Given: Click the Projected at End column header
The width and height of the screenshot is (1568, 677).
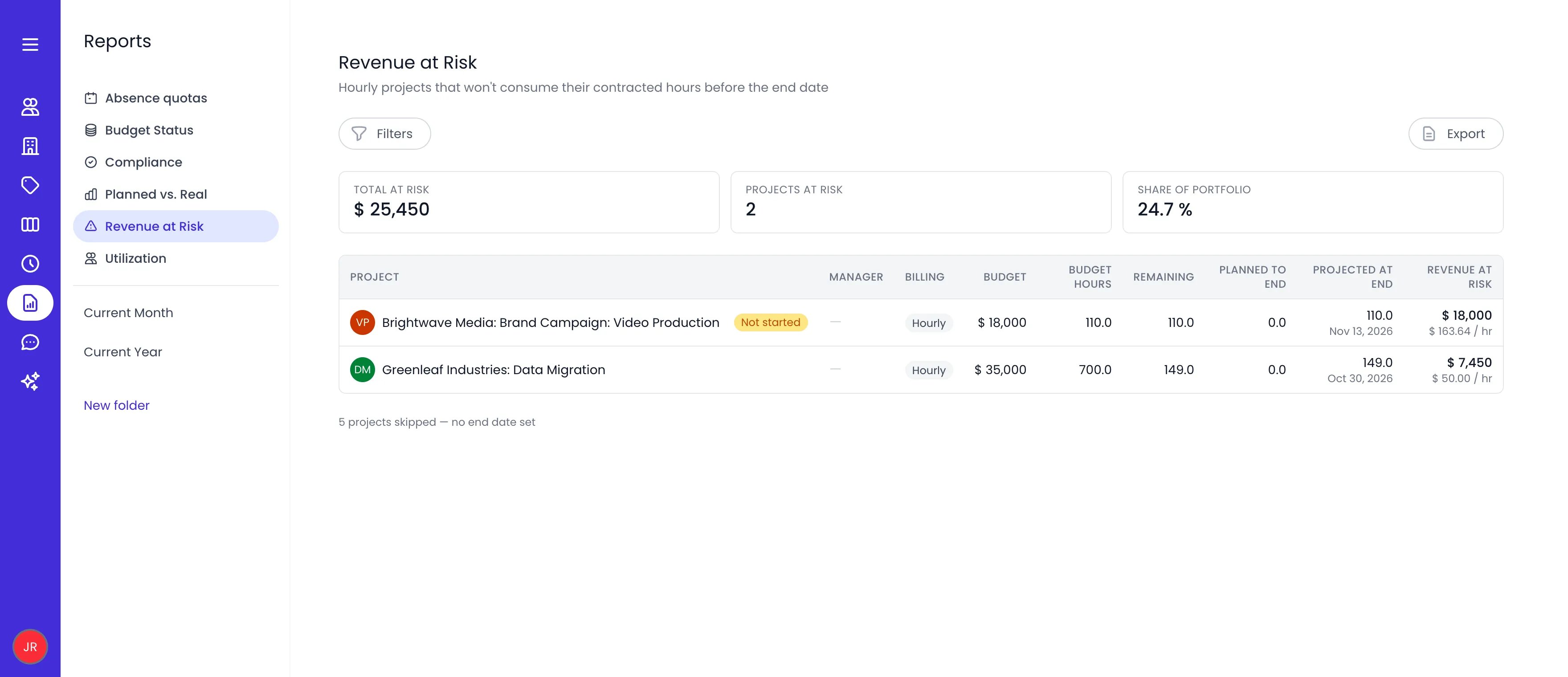Looking at the screenshot, I should (1352, 277).
